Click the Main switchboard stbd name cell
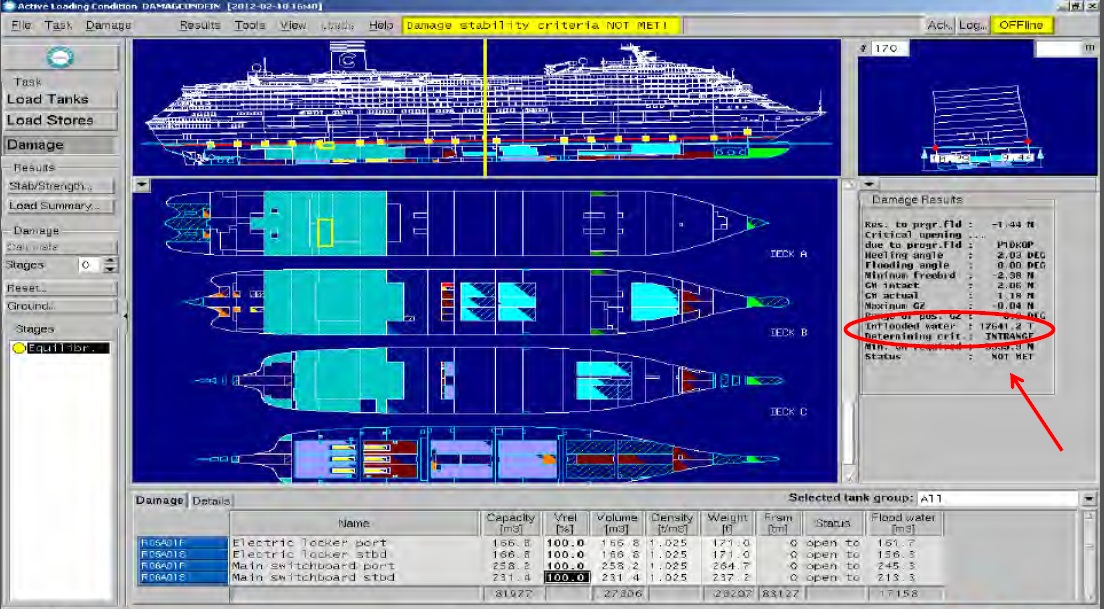The width and height of the screenshot is (1104, 612). point(354,577)
